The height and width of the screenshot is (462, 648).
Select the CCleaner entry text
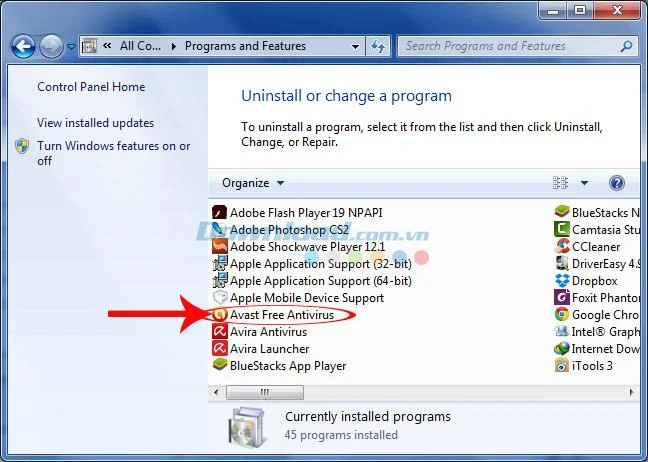[x=596, y=247]
